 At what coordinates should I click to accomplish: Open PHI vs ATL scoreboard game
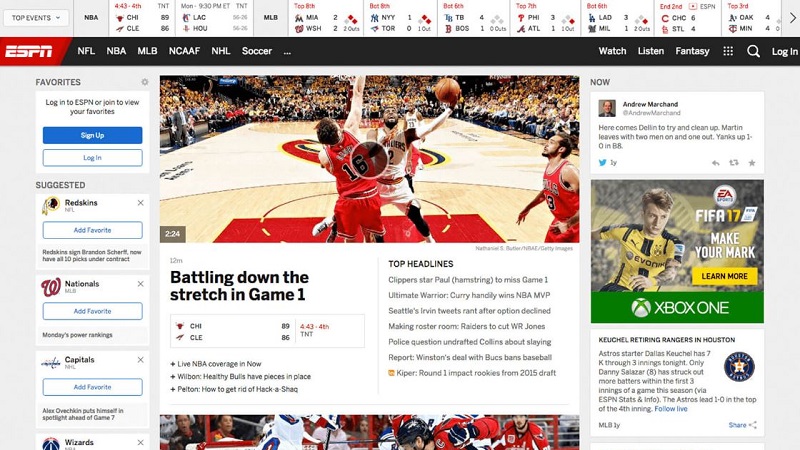[x=545, y=18]
